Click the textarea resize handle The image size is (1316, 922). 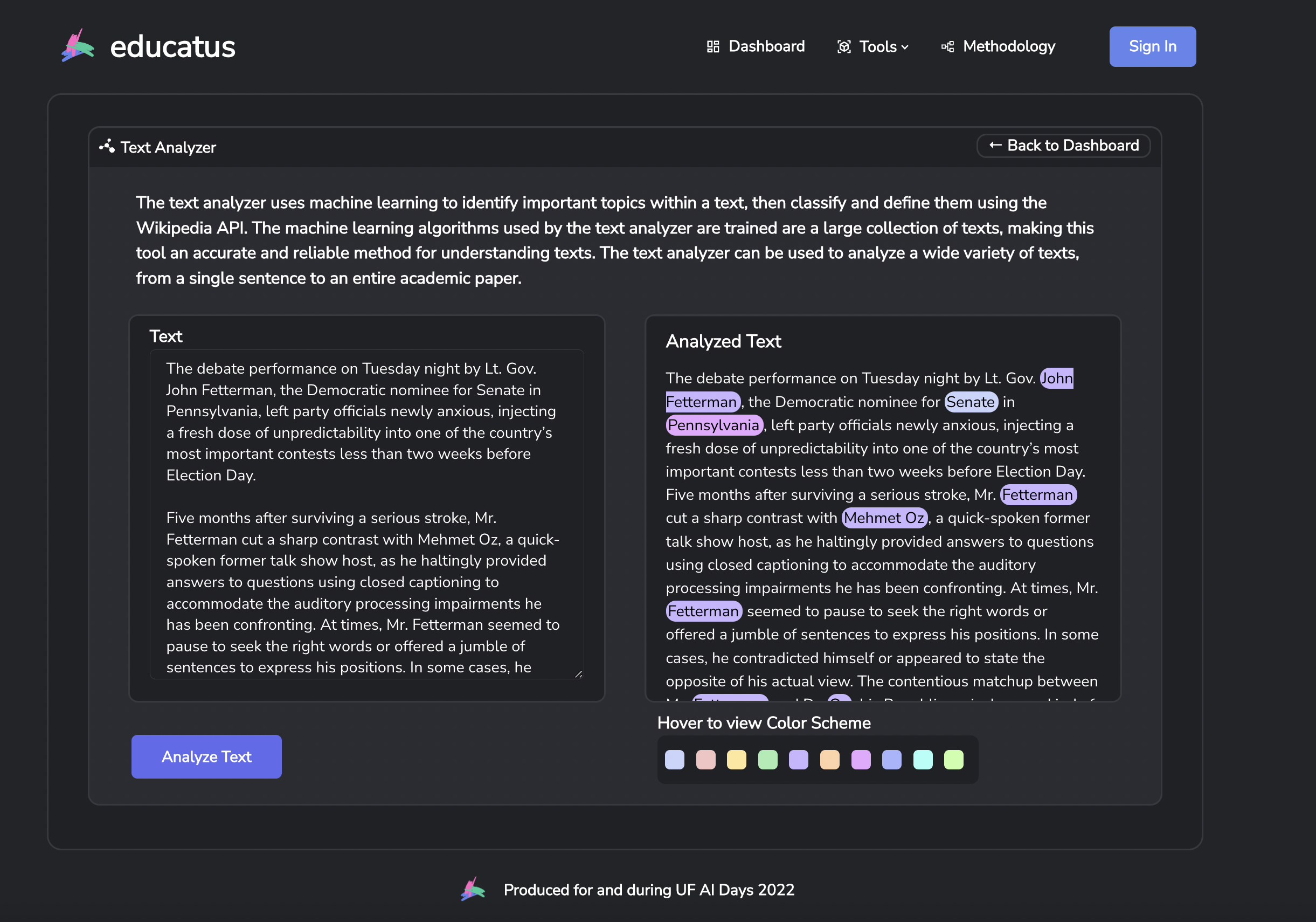pyautogui.click(x=578, y=674)
